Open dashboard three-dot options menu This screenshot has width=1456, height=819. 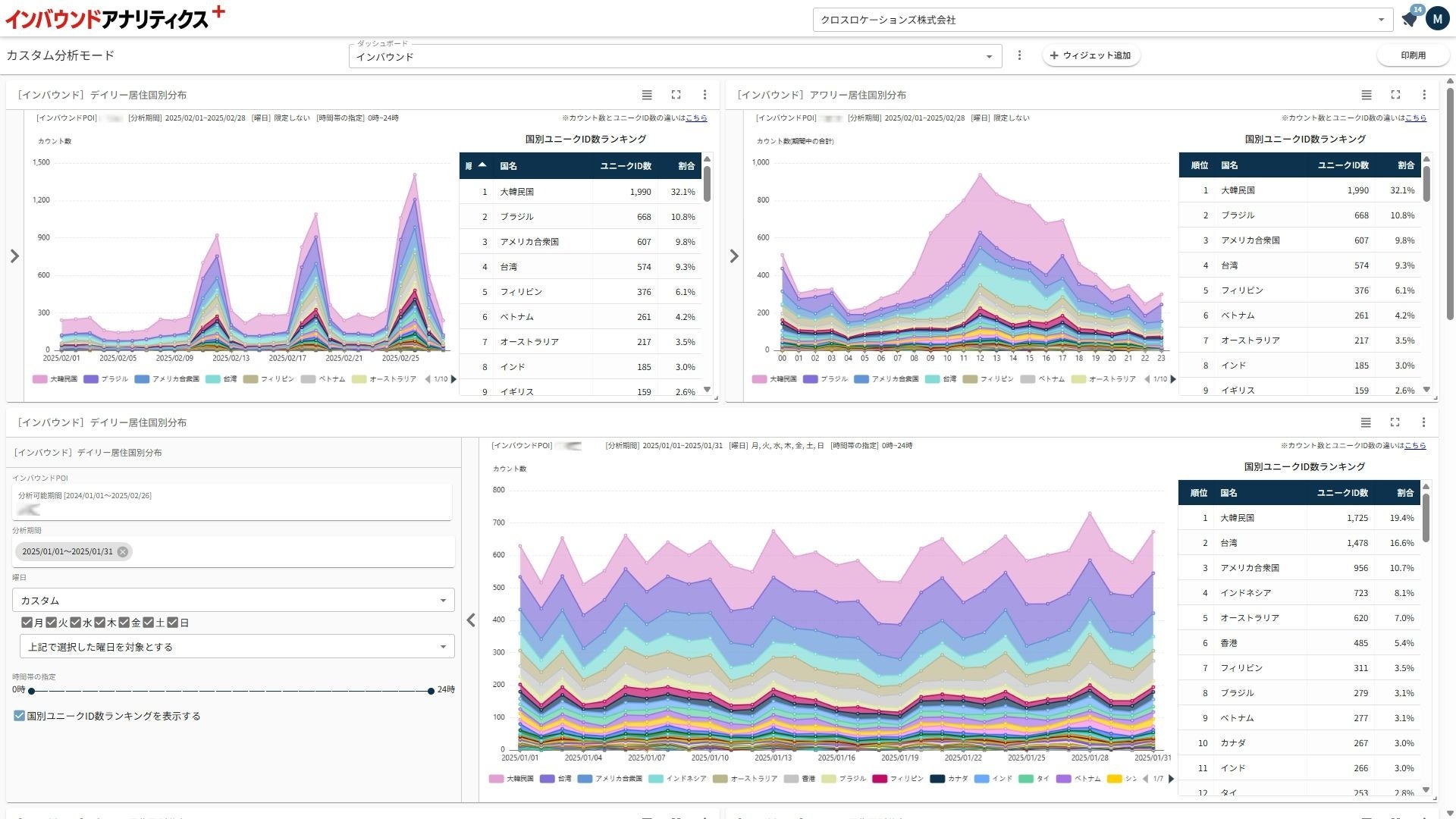(x=1019, y=55)
